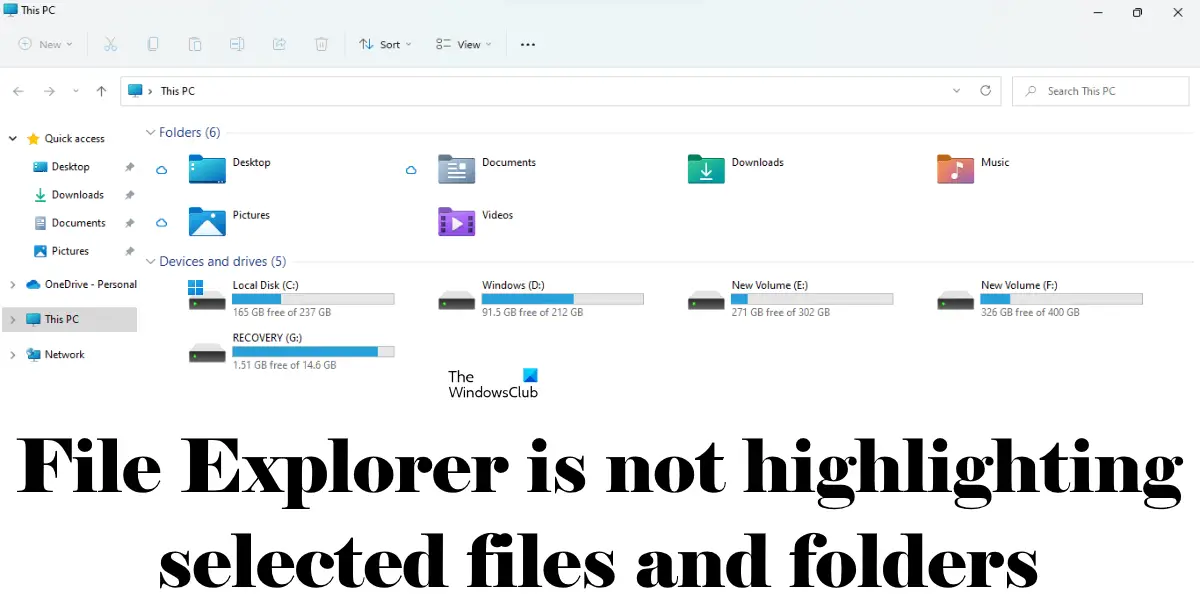The image size is (1200, 600).
Task: Select the Pictures folder icon in Folders
Action: 207,221
